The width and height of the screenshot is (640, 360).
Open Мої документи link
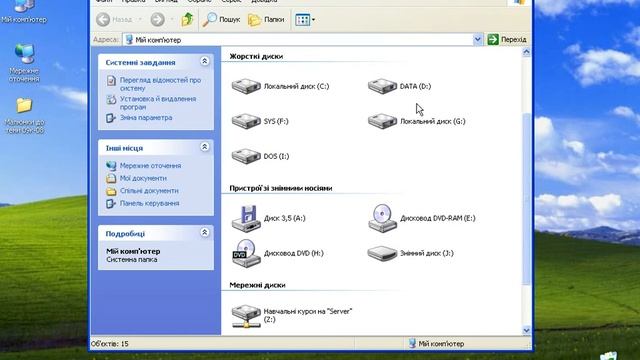pyautogui.click(x=143, y=178)
